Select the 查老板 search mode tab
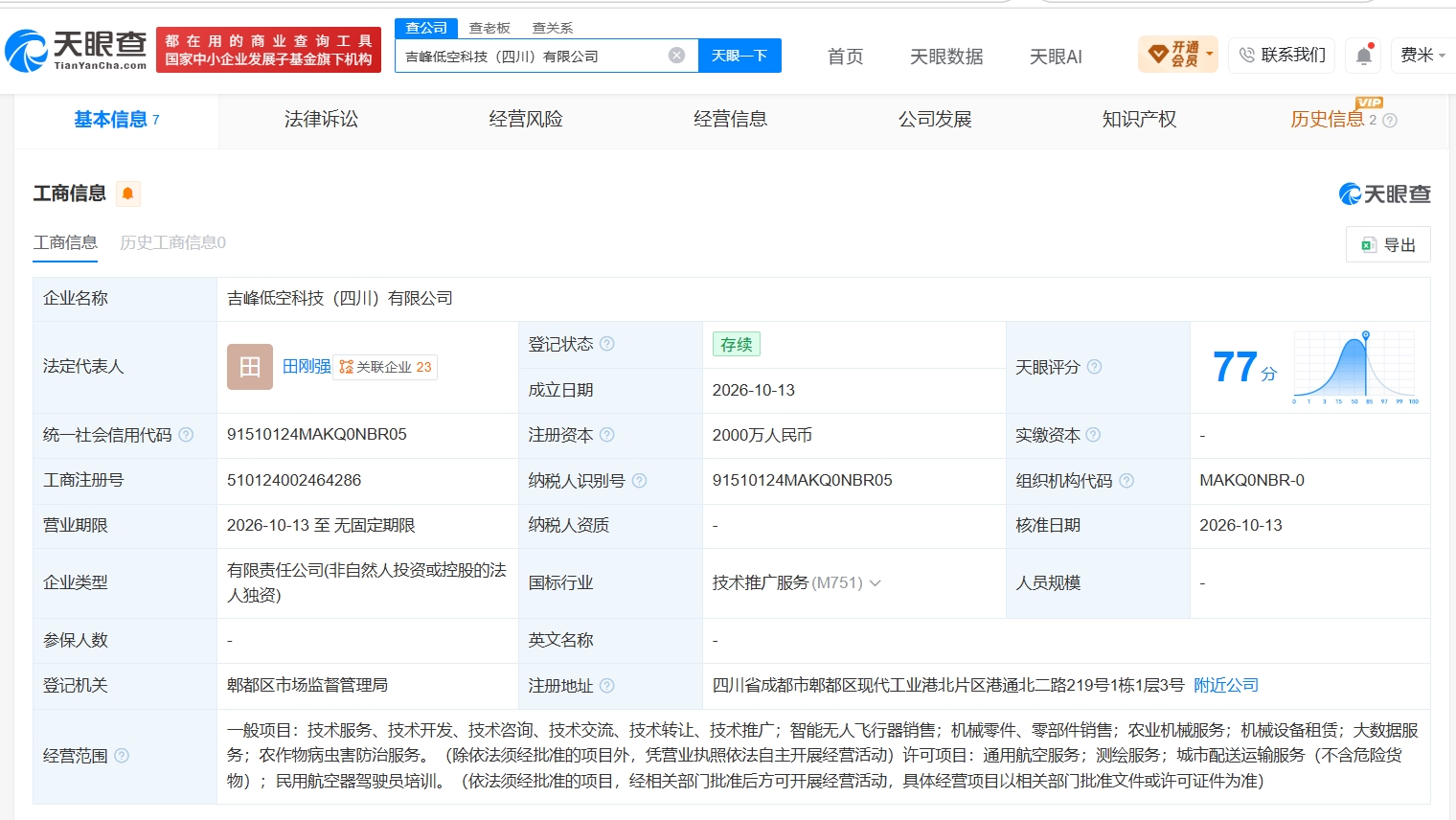 (x=489, y=28)
